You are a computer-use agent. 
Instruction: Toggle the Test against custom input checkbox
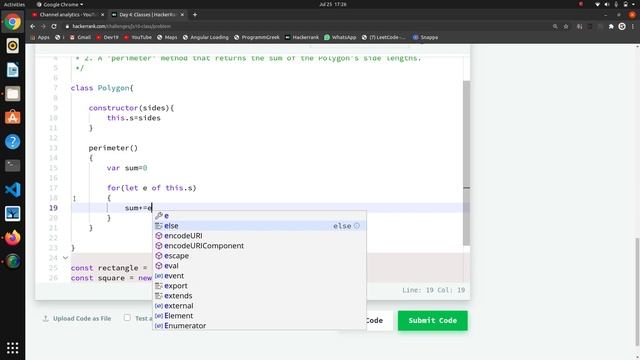point(127,318)
